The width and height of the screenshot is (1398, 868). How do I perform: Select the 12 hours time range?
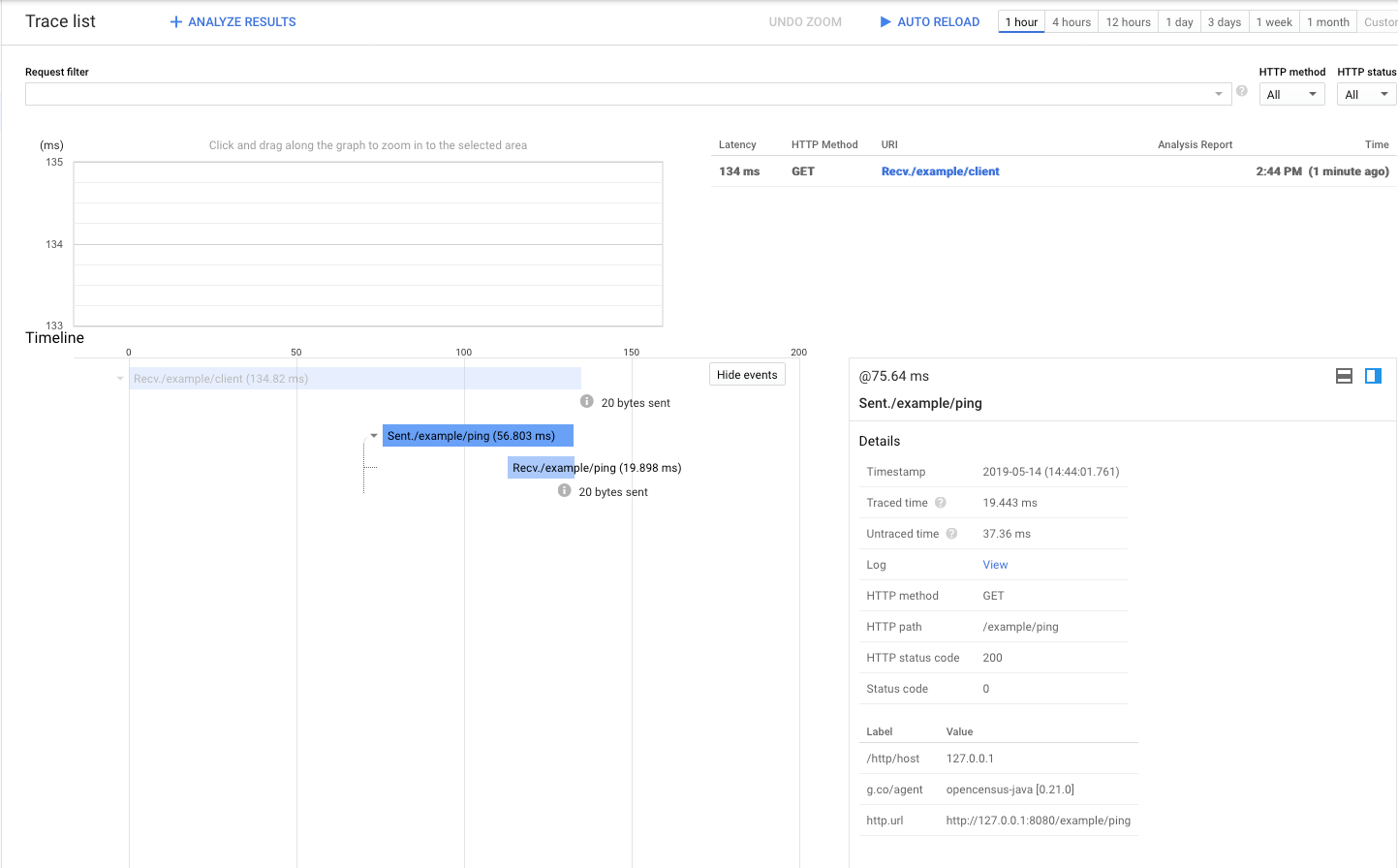pyautogui.click(x=1129, y=21)
